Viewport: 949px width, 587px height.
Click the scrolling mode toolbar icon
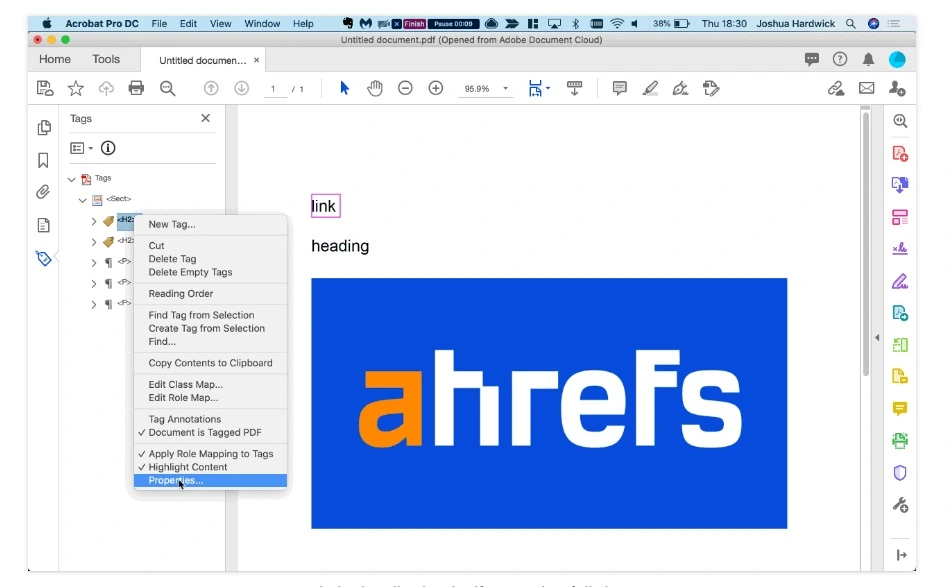(574, 88)
